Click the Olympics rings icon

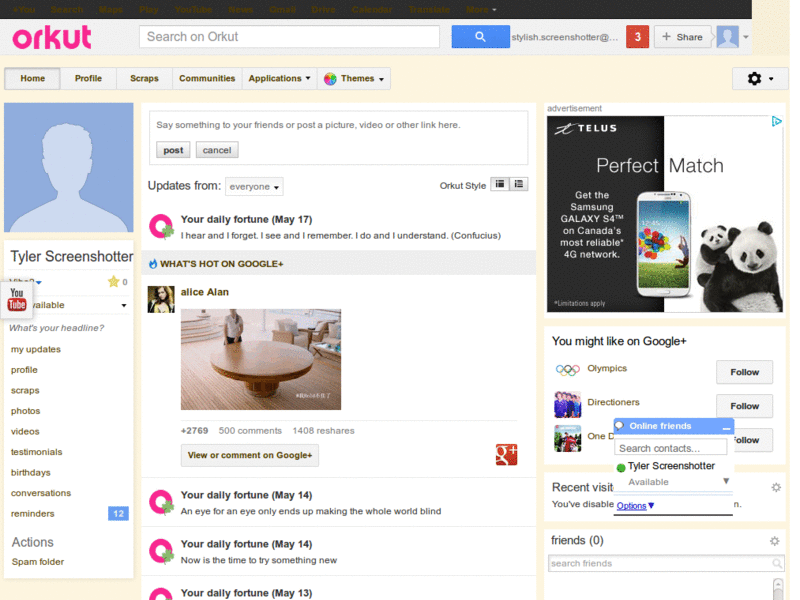tap(567, 370)
